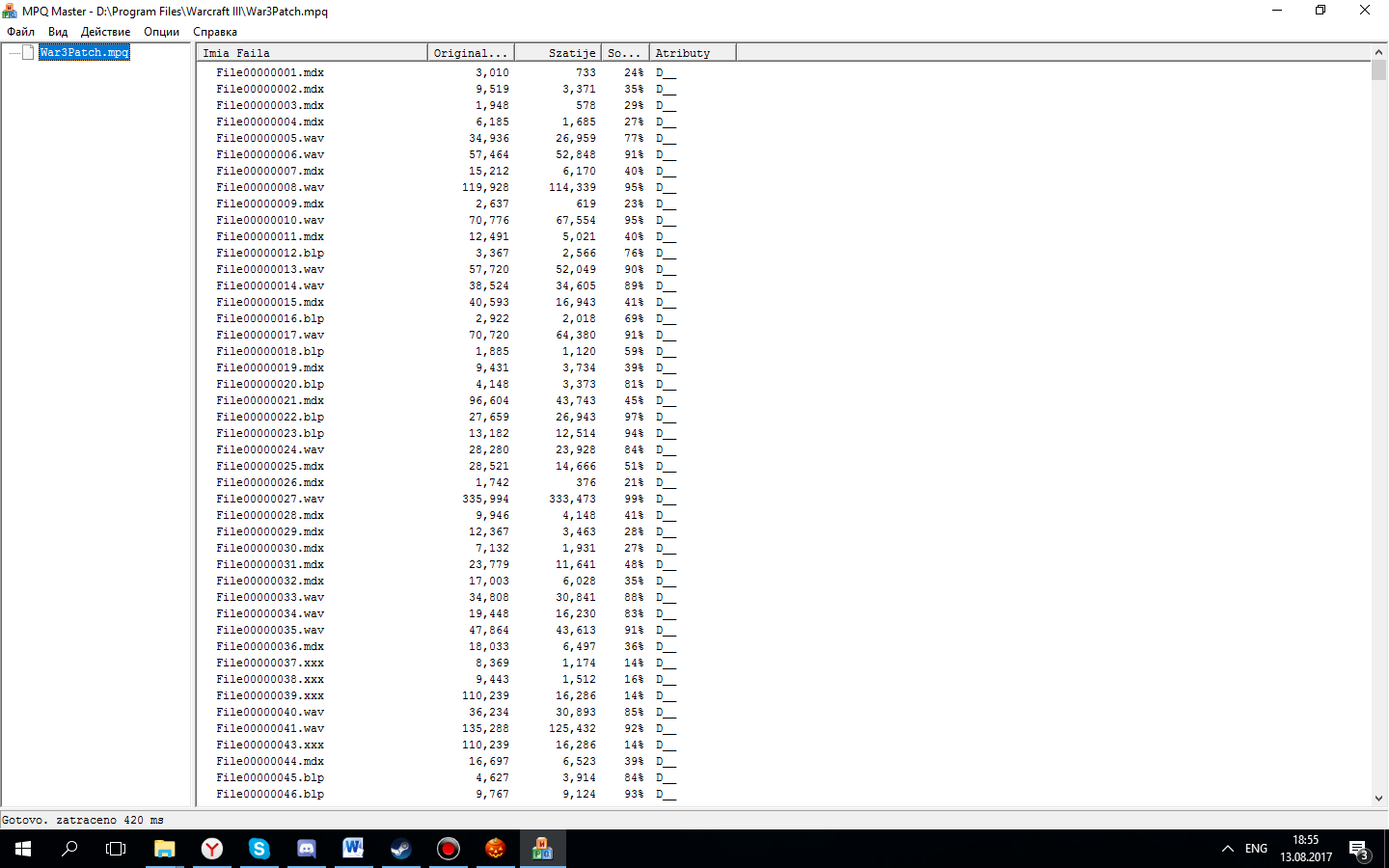
Task: Open the Справка menu
Action: click(x=214, y=32)
